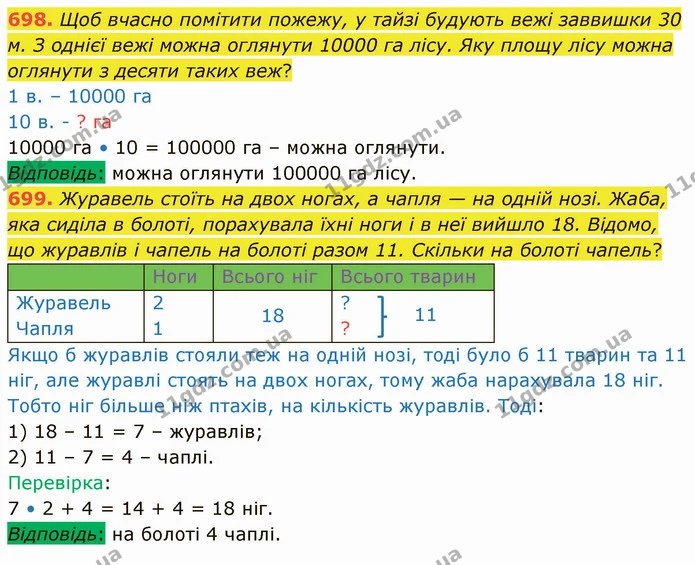Select the green Відповідь label under problem 699

pos(56,534)
